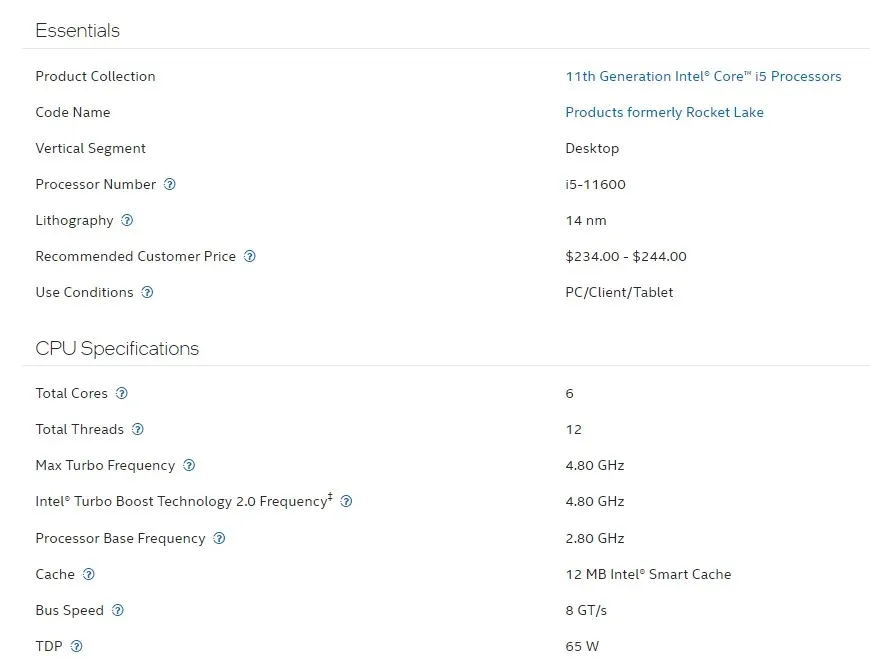Click help icon next to Processor Number
The image size is (870, 669).
[170, 184]
